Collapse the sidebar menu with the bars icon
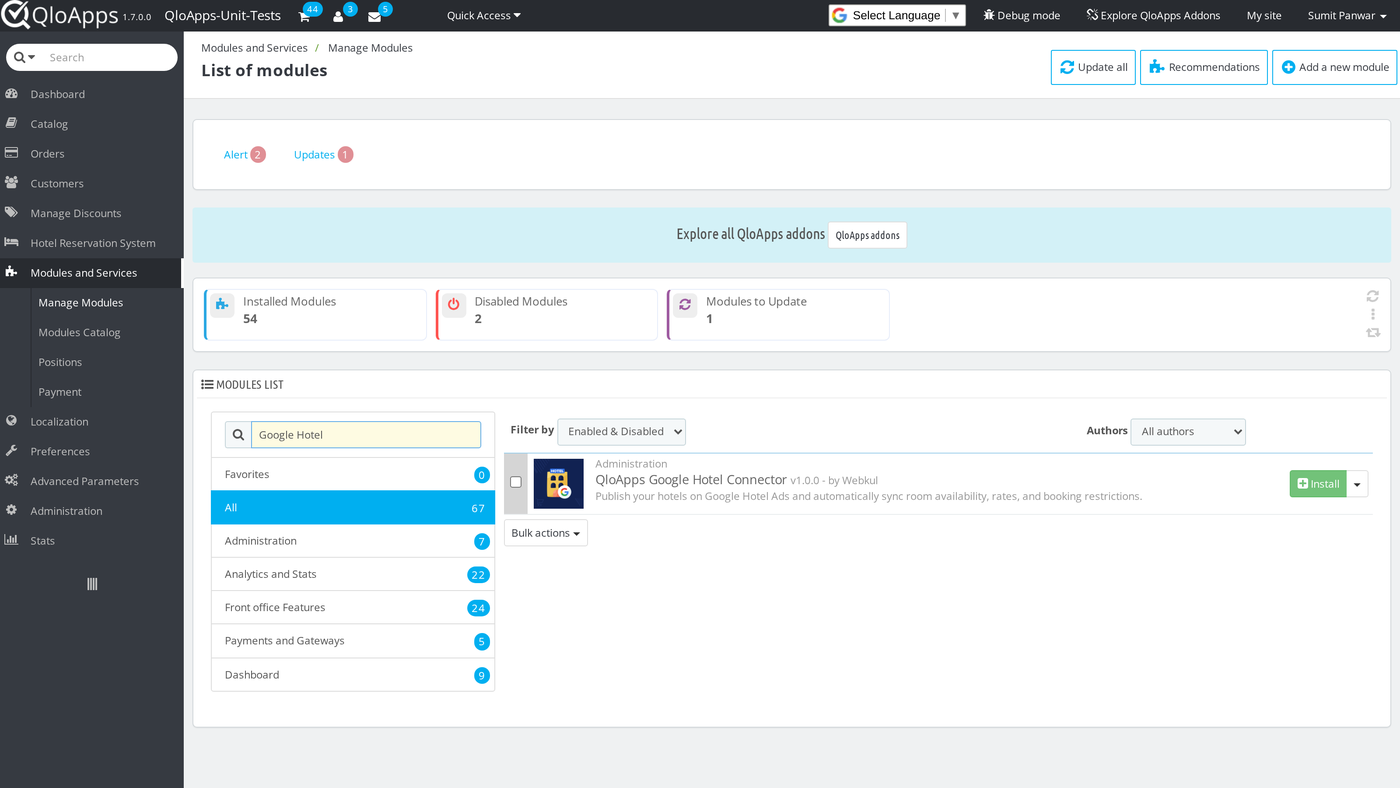Image resolution: width=1400 pixels, height=788 pixels. [x=92, y=584]
